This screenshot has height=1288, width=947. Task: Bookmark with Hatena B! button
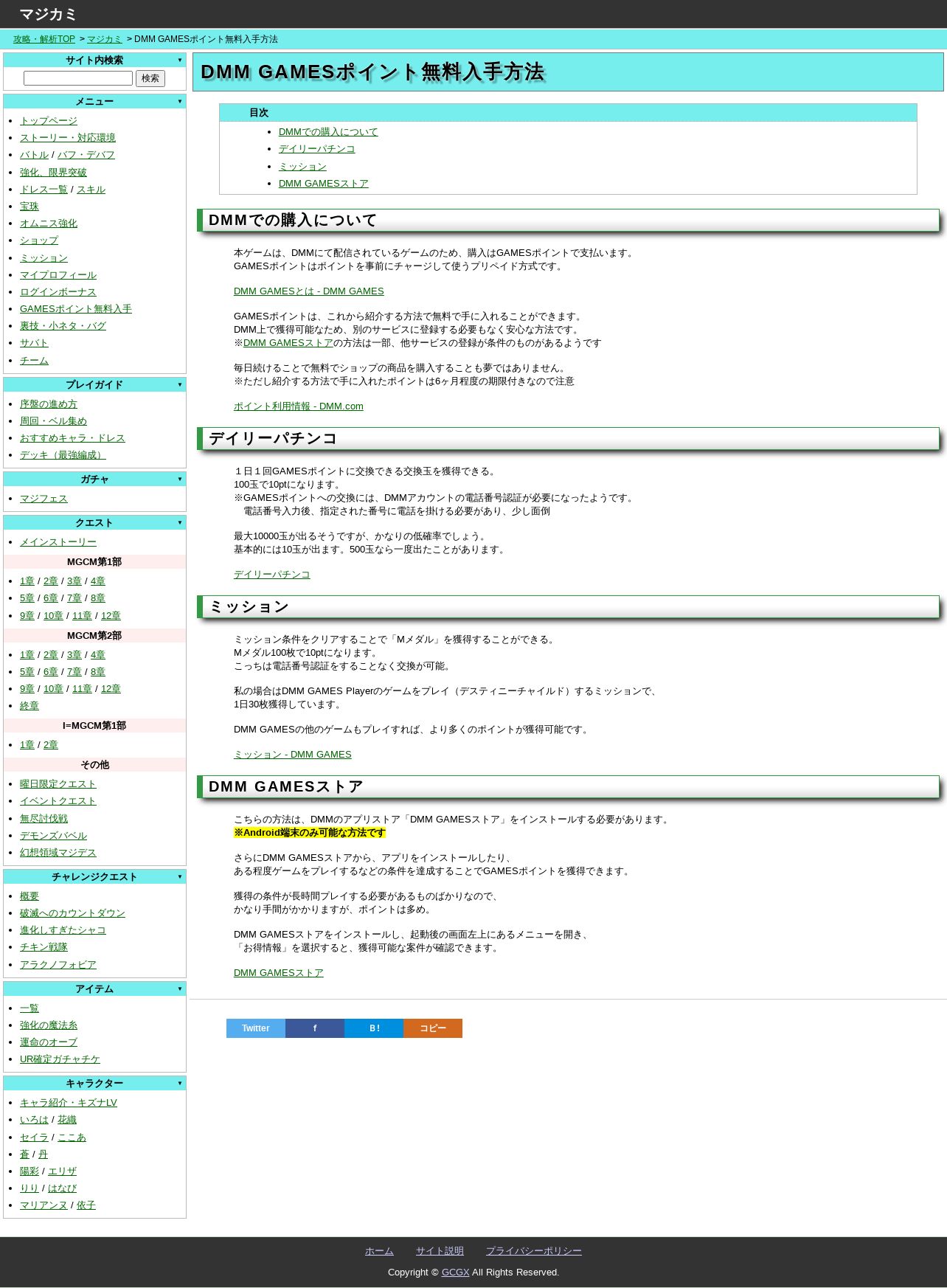[x=374, y=1028]
